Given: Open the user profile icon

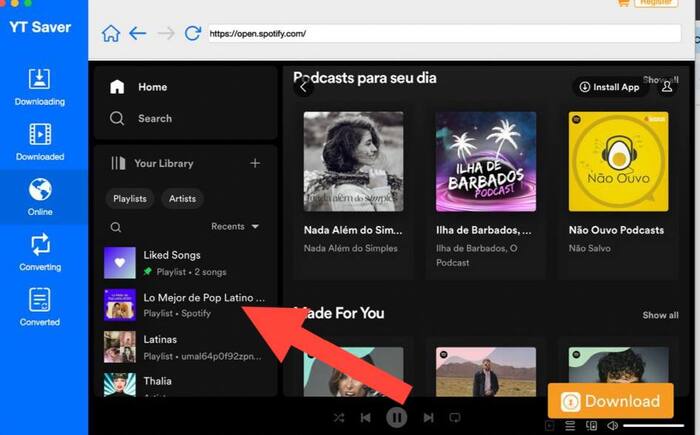Looking at the screenshot, I should (x=667, y=86).
